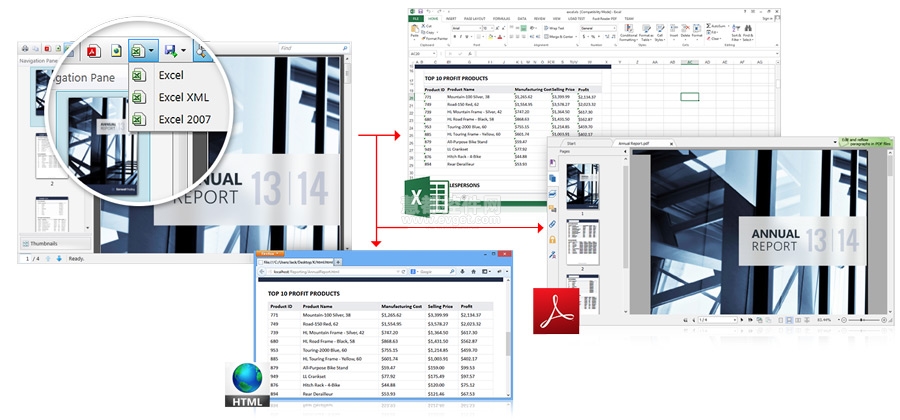
Task: Click Sort & Filter in Excel ribbon
Action: 736,33
